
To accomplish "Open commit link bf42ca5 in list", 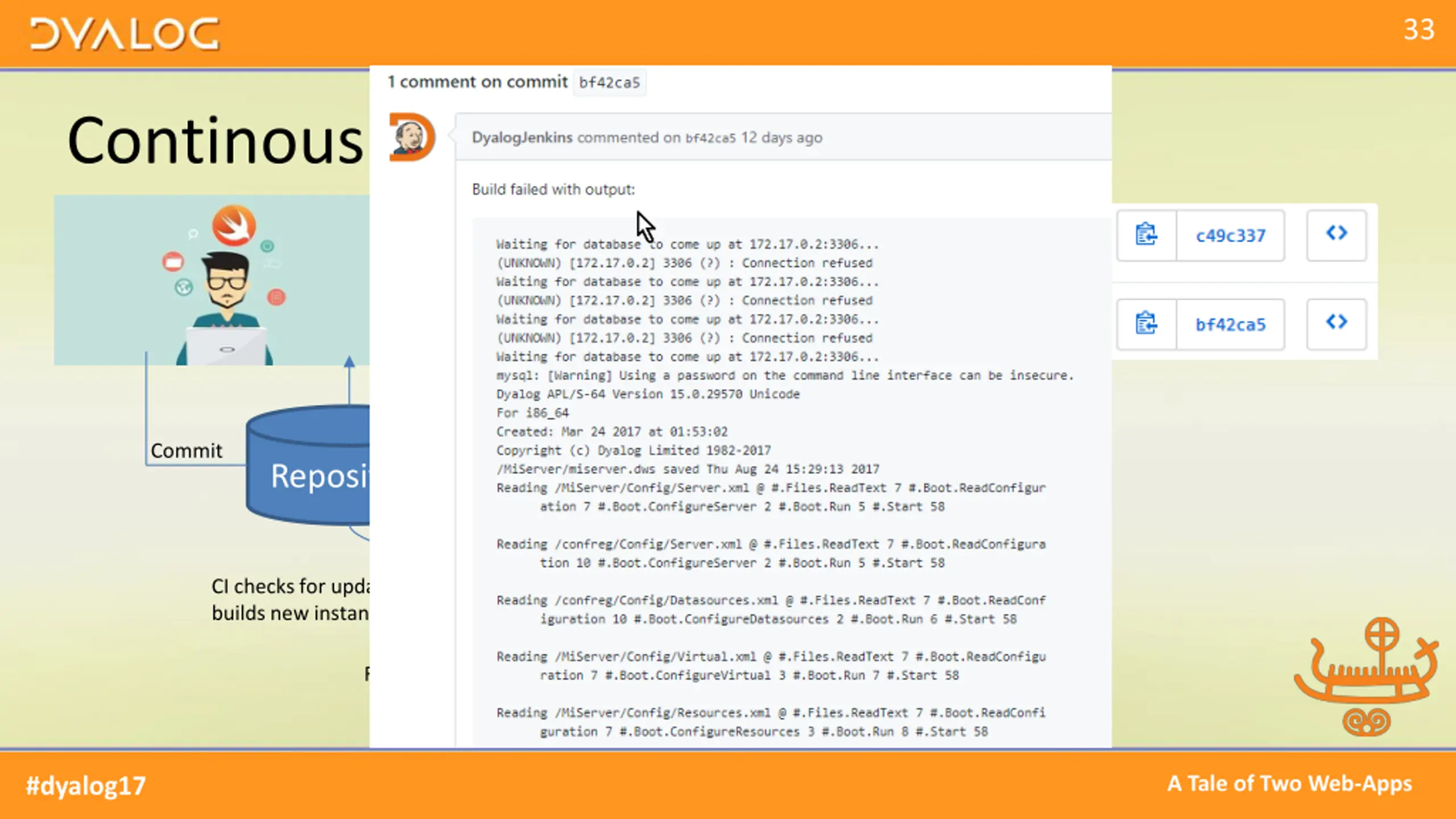I will (1230, 325).
